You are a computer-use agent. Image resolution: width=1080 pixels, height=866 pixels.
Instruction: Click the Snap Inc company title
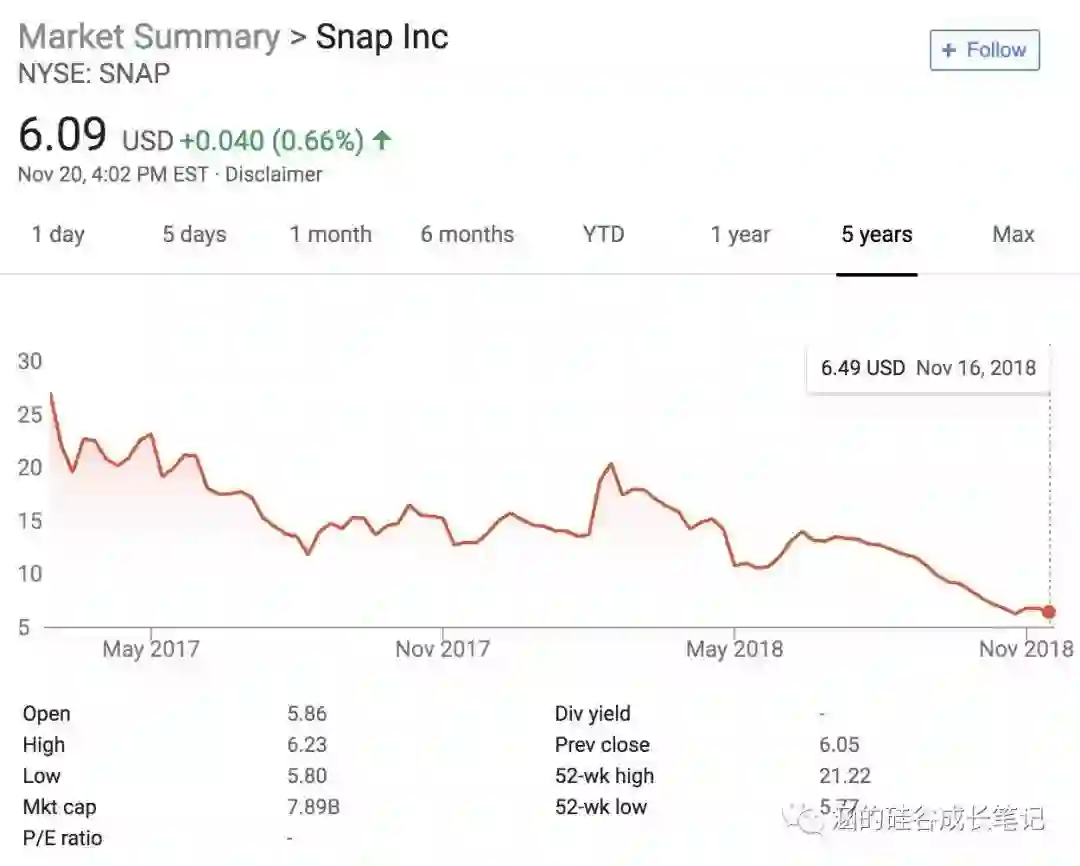[382, 37]
